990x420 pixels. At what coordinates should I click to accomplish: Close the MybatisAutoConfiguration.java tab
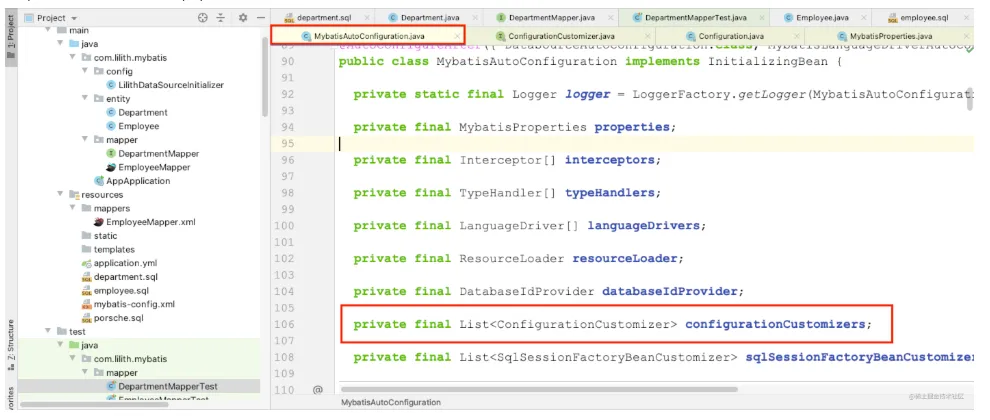pos(456,37)
